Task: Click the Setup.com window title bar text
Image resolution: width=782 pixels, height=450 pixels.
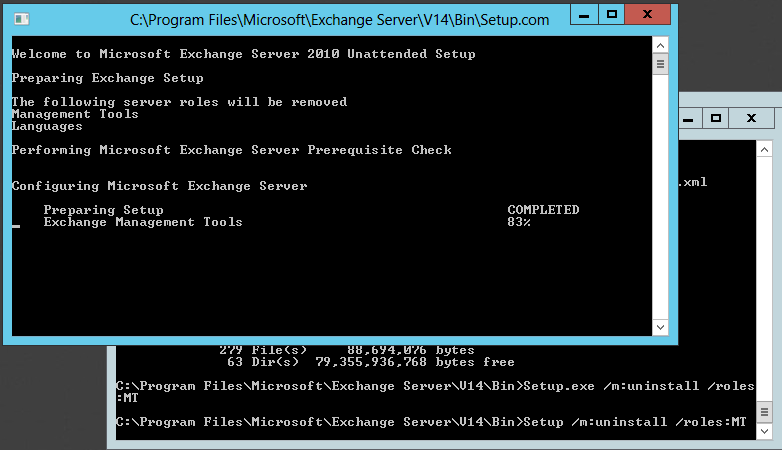Action: (340, 19)
